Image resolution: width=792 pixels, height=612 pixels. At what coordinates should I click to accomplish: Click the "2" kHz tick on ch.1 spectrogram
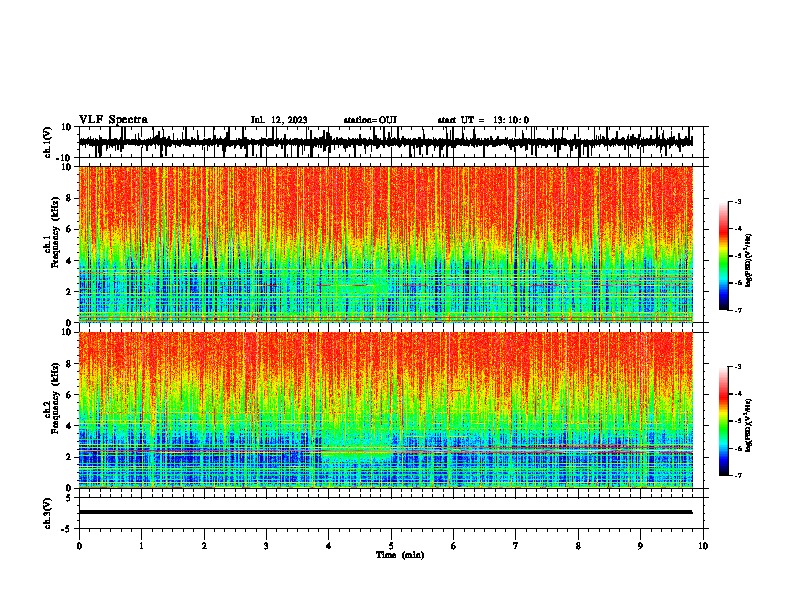click(x=69, y=291)
